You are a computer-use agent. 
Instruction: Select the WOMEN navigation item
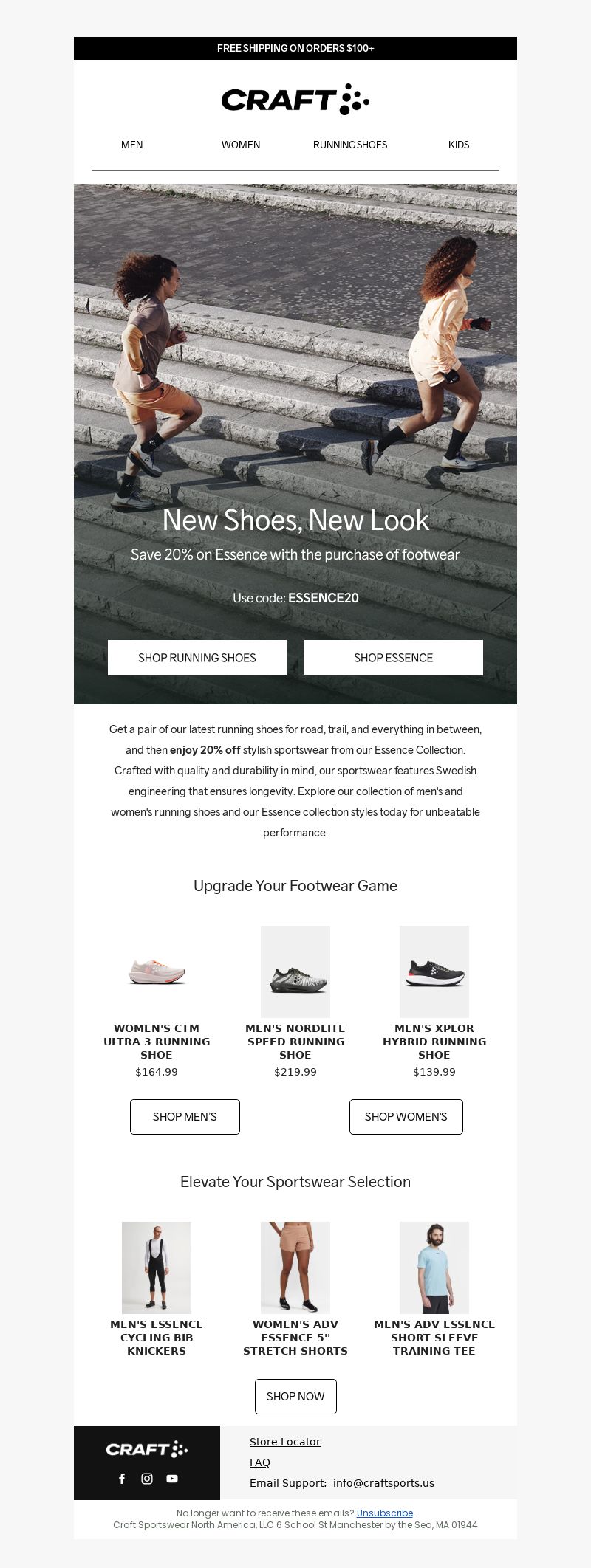click(x=241, y=145)
